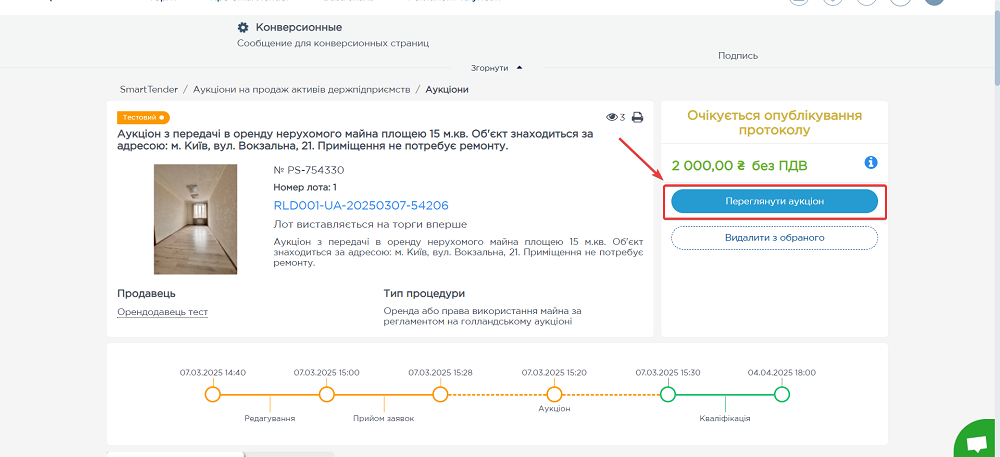Screen dimensions: 1000x457
Task: Click timeline marker at 07.03.2025 14:40
Action: 212,394
